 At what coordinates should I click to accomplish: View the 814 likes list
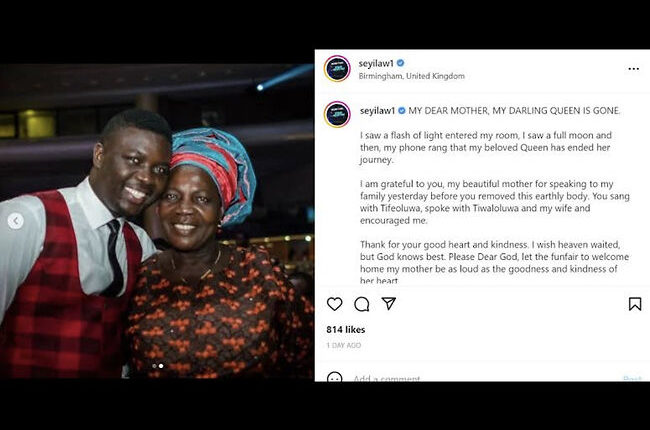tap(346, 330)
